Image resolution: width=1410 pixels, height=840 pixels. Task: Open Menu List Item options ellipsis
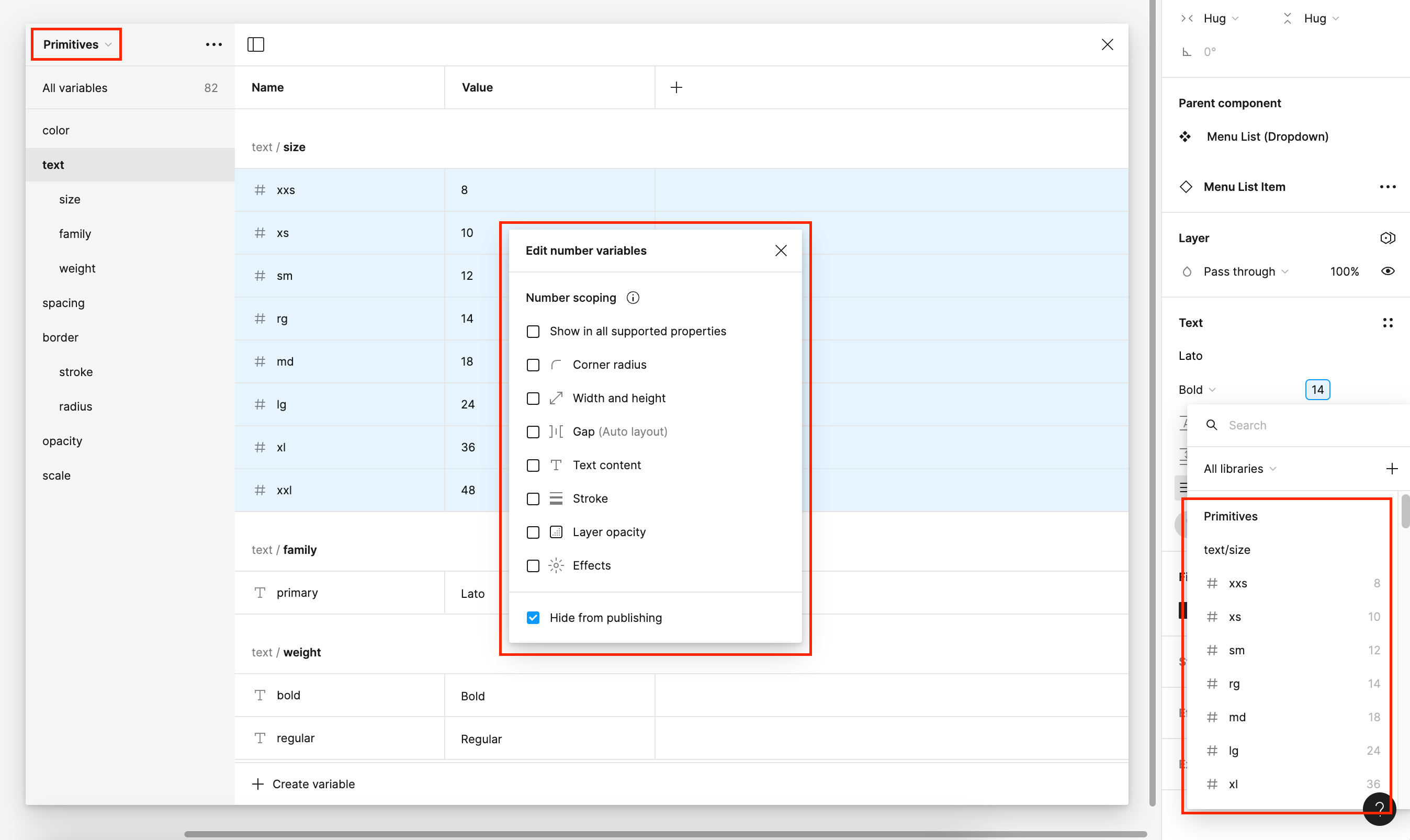click(1388, 187)
